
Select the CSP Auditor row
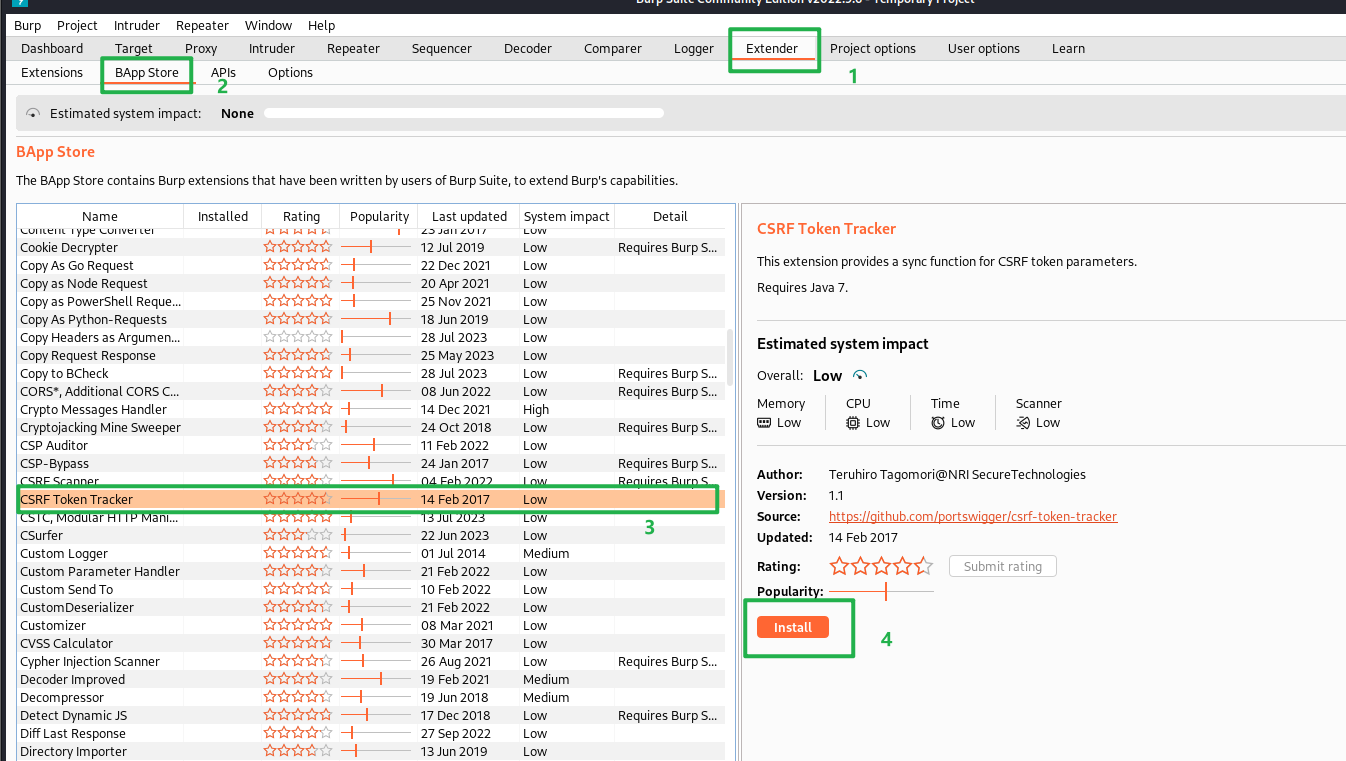tap(371, 445)
